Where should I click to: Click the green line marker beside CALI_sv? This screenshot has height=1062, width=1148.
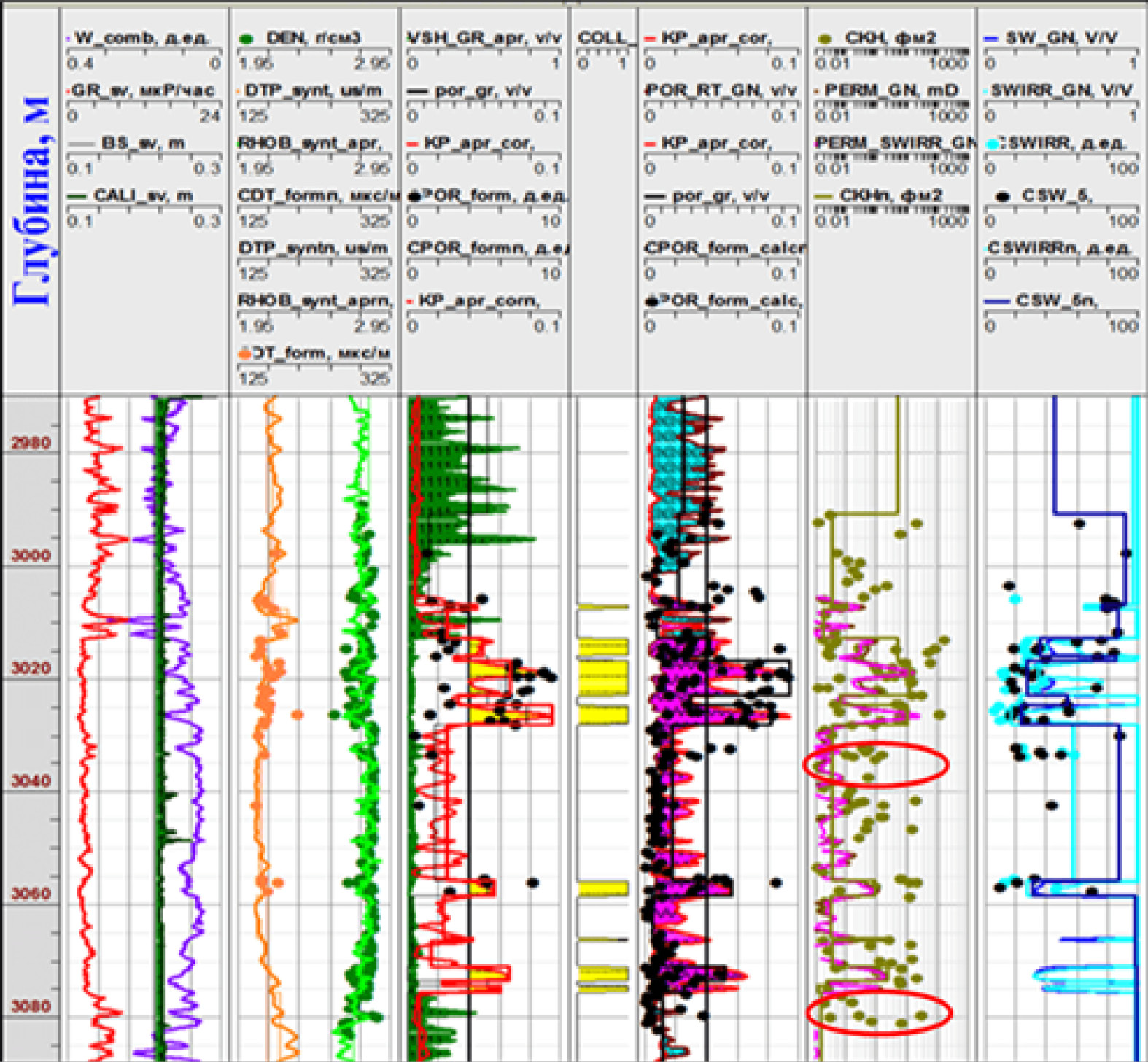77,196
